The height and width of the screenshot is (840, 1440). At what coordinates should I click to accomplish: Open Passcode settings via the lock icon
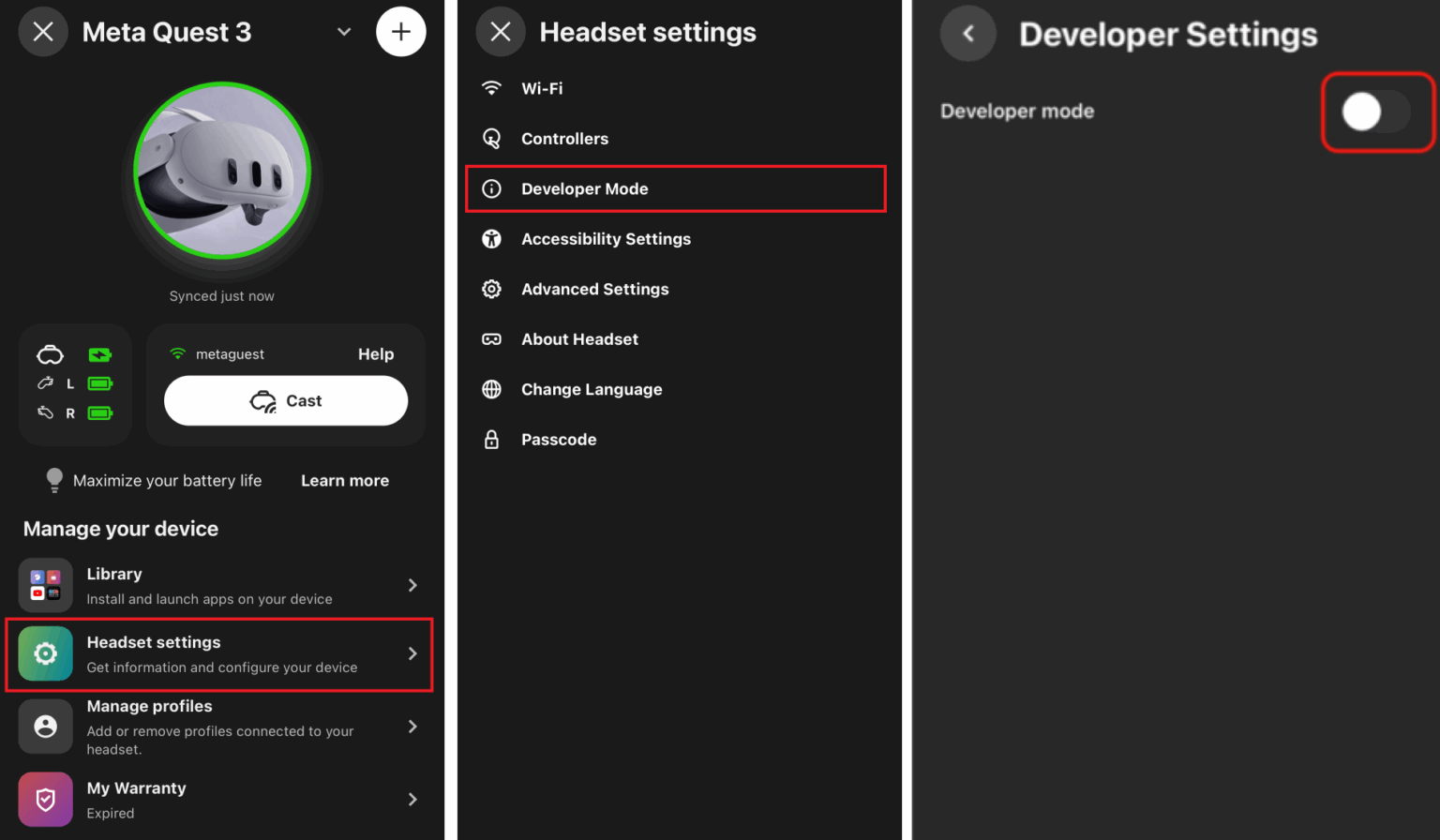point(492,439)
